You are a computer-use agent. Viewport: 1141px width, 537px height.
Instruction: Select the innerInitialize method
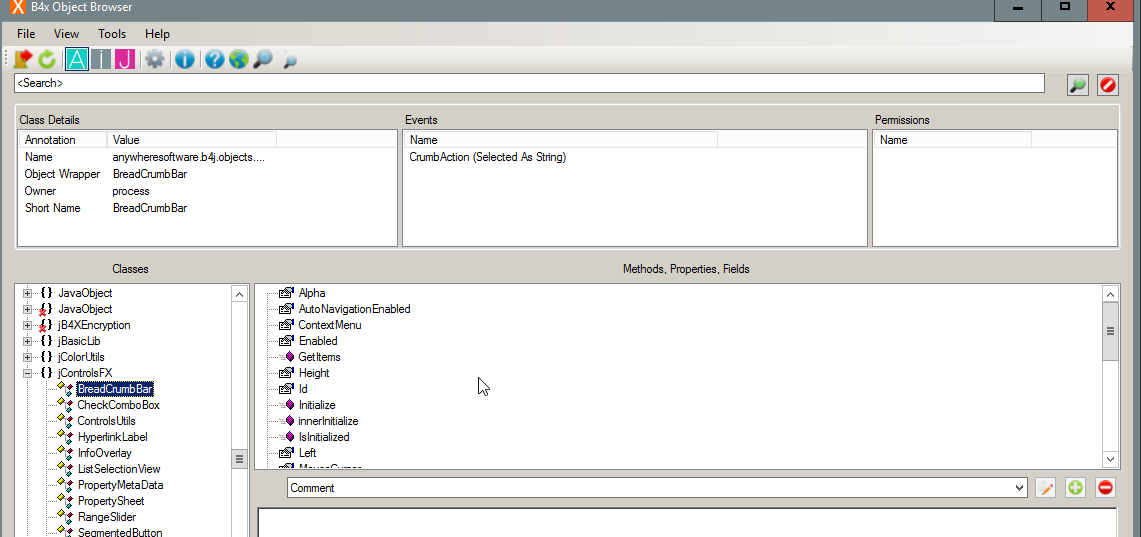tap(328, 421)
